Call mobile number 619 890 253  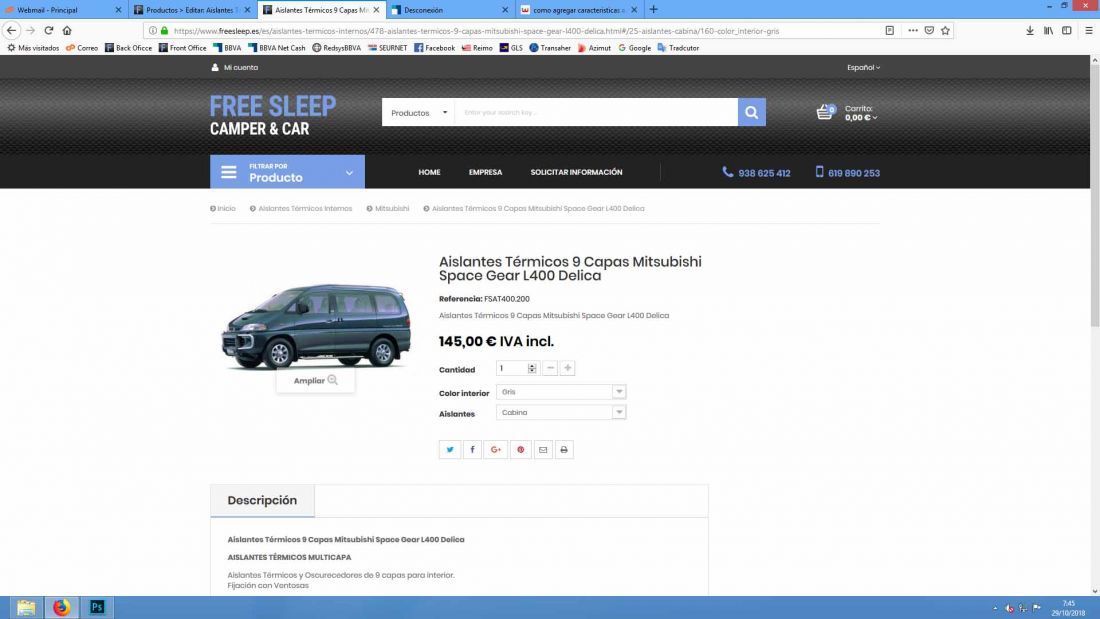click(x=847, y=173)
